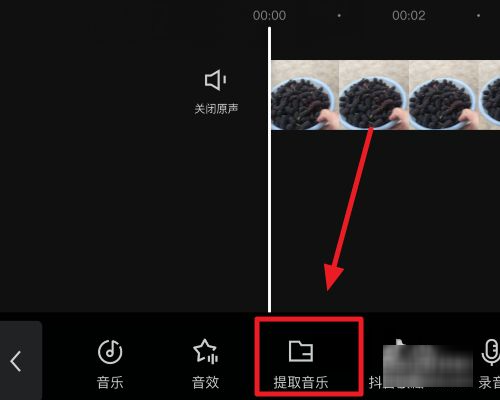The image size is (500, 400).
Task: Click the 00:02 timestamp on the ruler
Action: click(409, 15)
